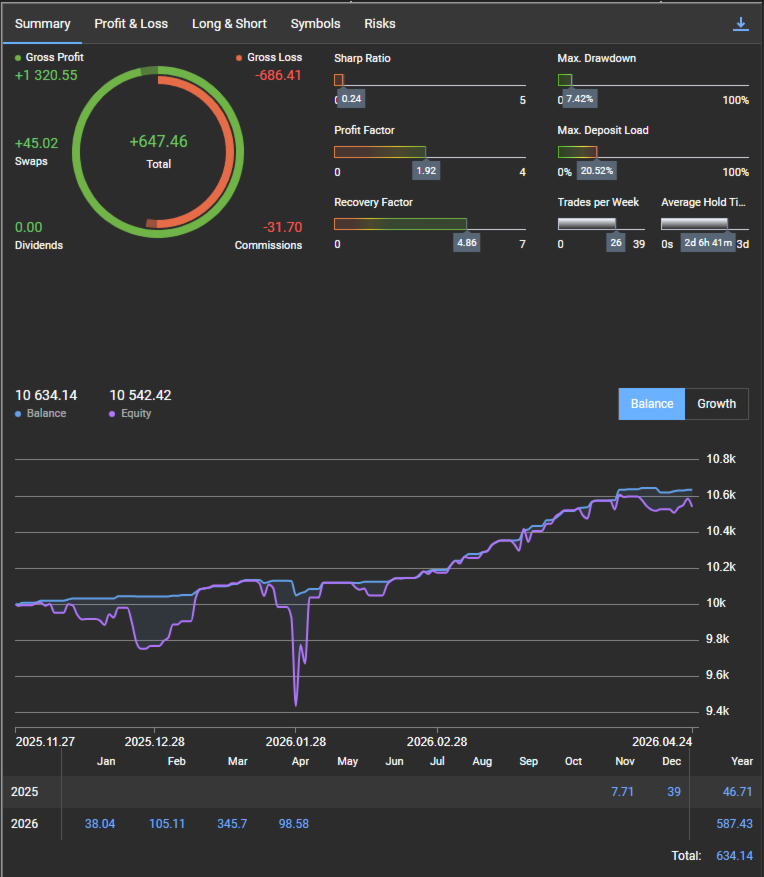Click the Sharp Ratio 0.24 marker
764x877 pixels.
pos(351,98)
